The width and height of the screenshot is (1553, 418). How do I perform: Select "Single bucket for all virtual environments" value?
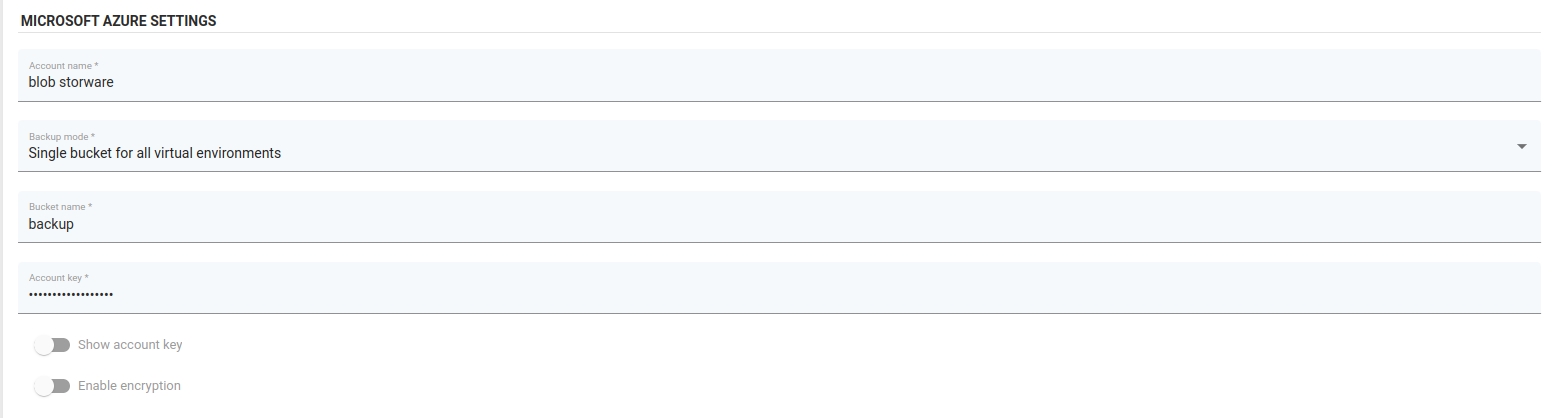(x=154, y=153)
